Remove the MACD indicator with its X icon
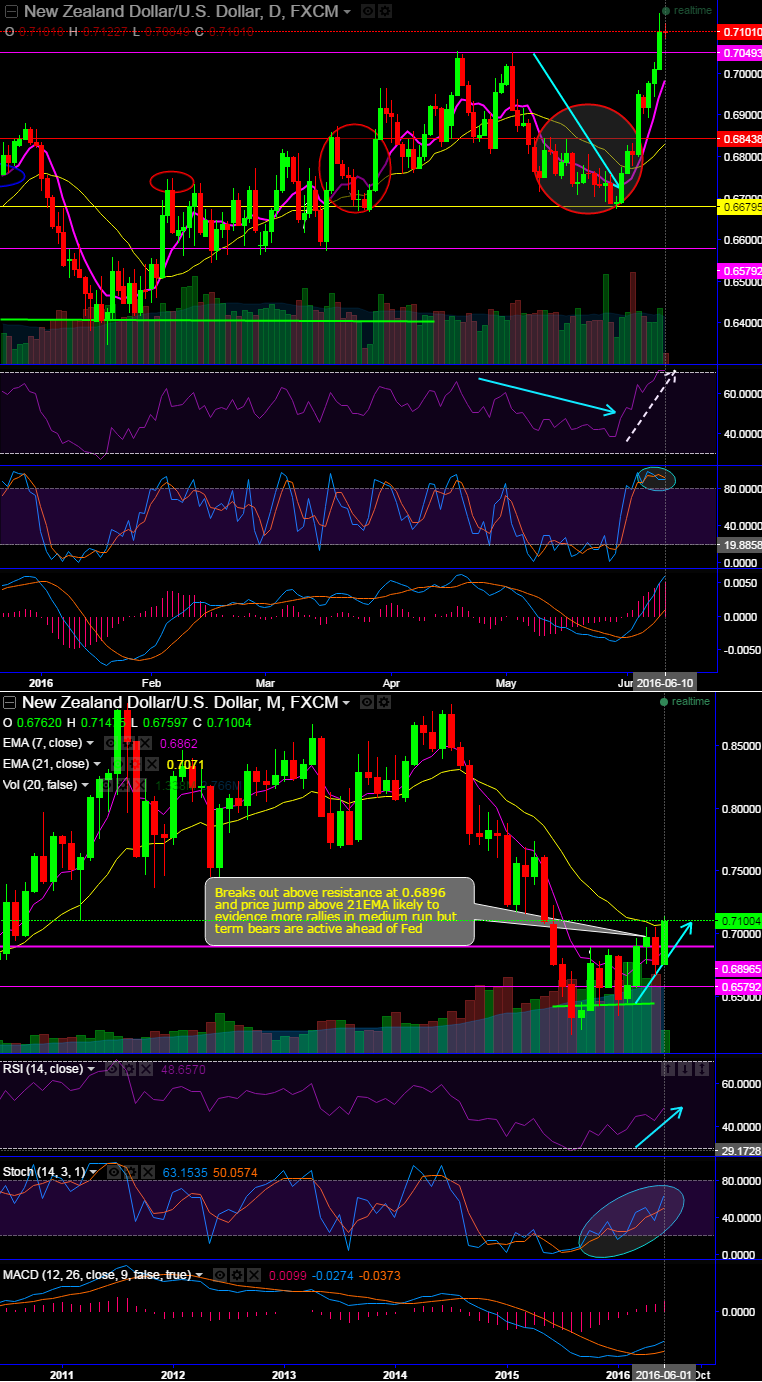This screenshot has width=762, height=1382. pyautogui.click(x=254, y=1275)
